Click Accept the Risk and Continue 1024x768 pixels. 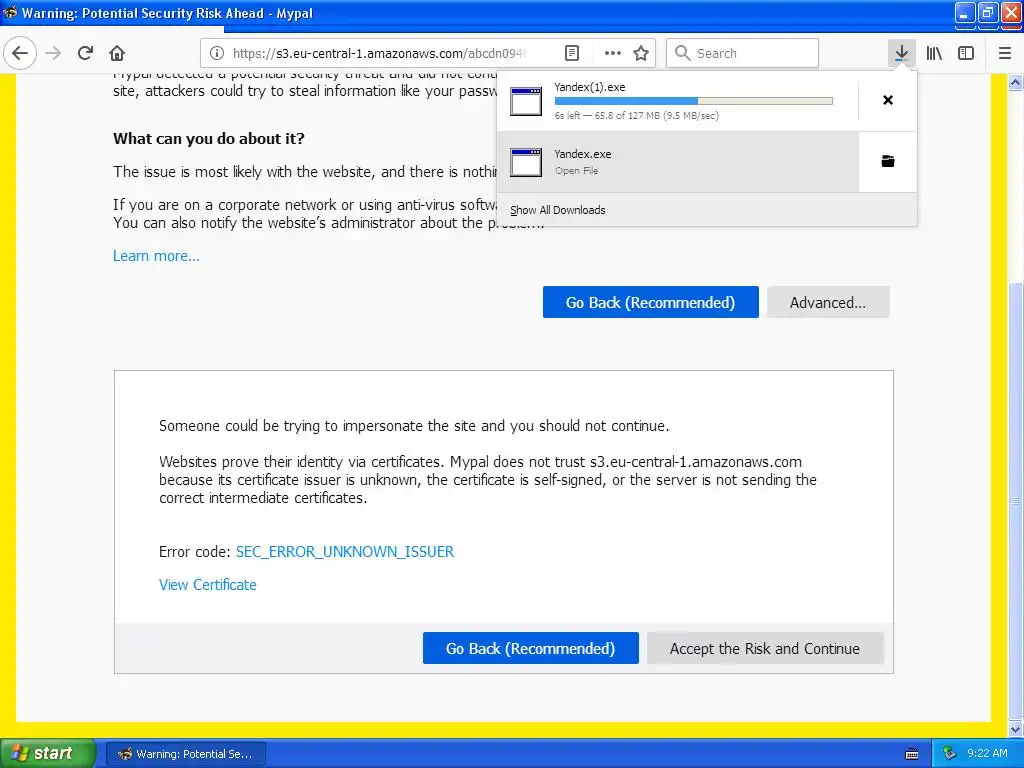pyautogui.click(x=765, y=648)
